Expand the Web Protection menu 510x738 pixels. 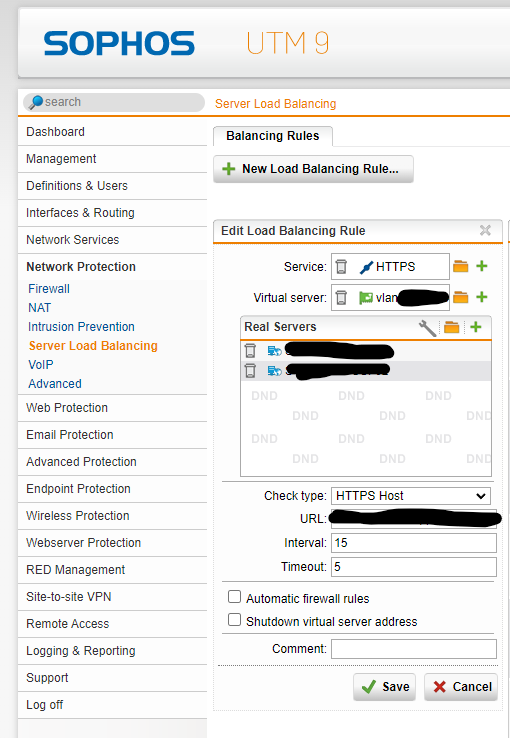pos(112,408)
